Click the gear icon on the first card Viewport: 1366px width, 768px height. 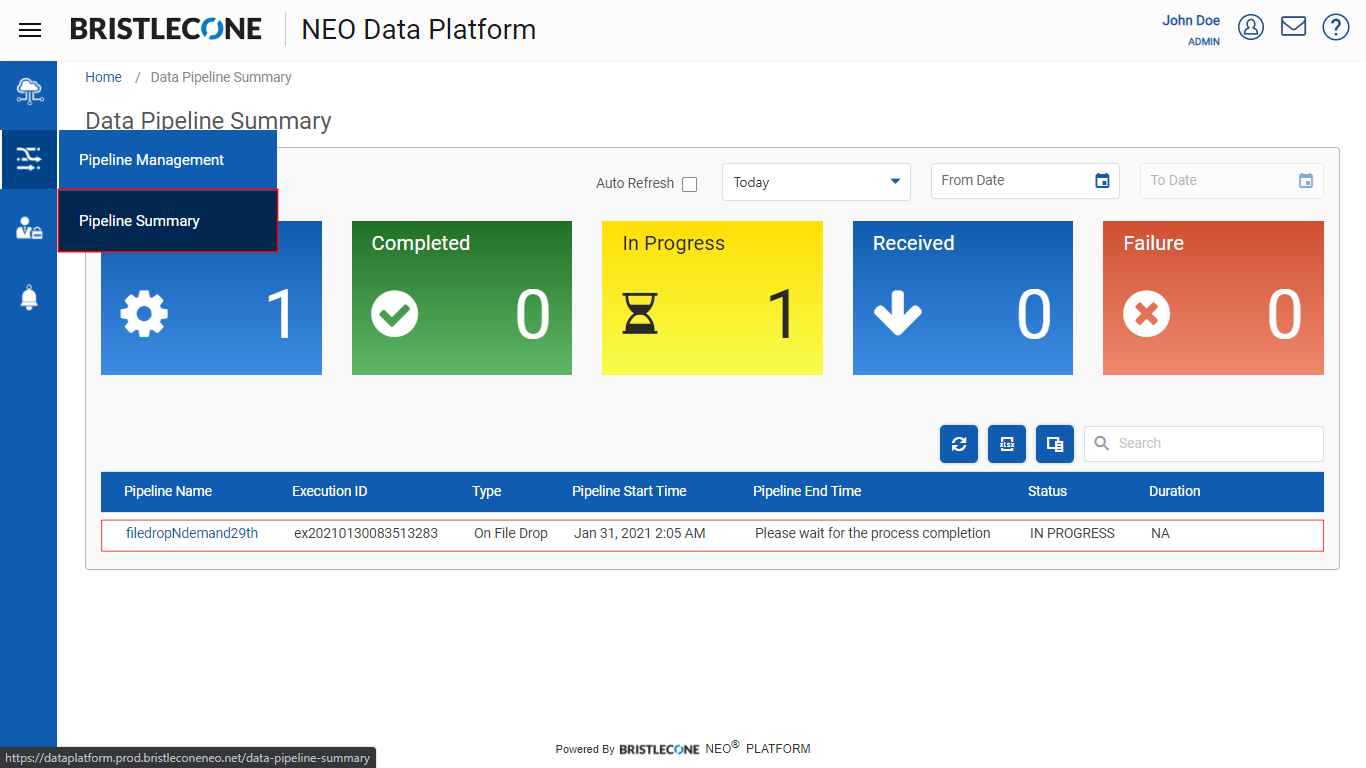144,314
